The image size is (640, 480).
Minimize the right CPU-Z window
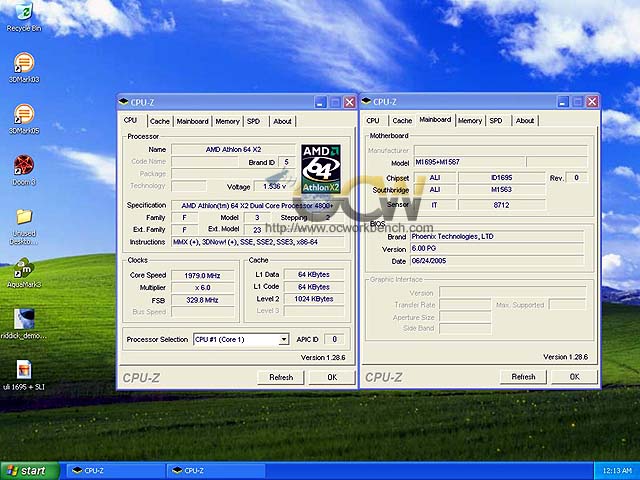click(x=563, y=101)
